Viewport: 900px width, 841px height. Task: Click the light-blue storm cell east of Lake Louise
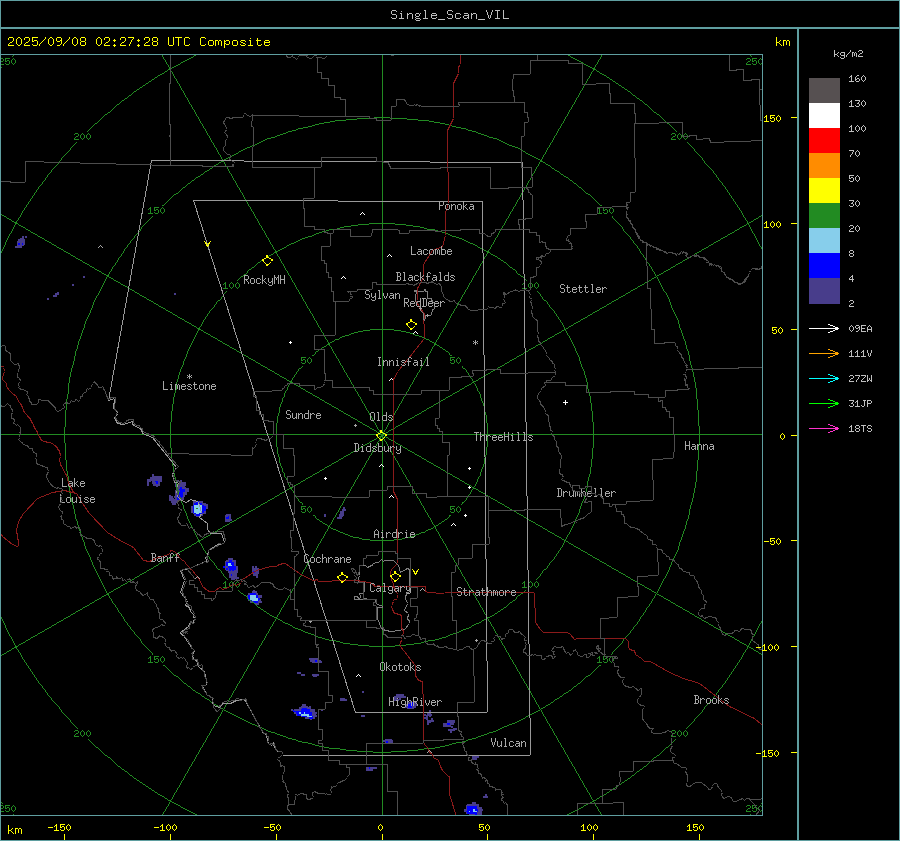[x=198, y=509]
